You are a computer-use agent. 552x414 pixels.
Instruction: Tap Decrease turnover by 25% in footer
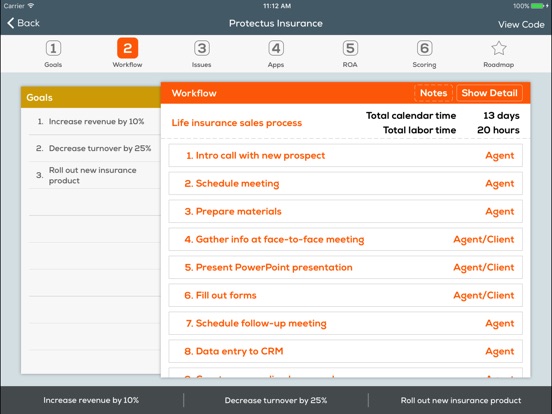click(x=276, y=400)
